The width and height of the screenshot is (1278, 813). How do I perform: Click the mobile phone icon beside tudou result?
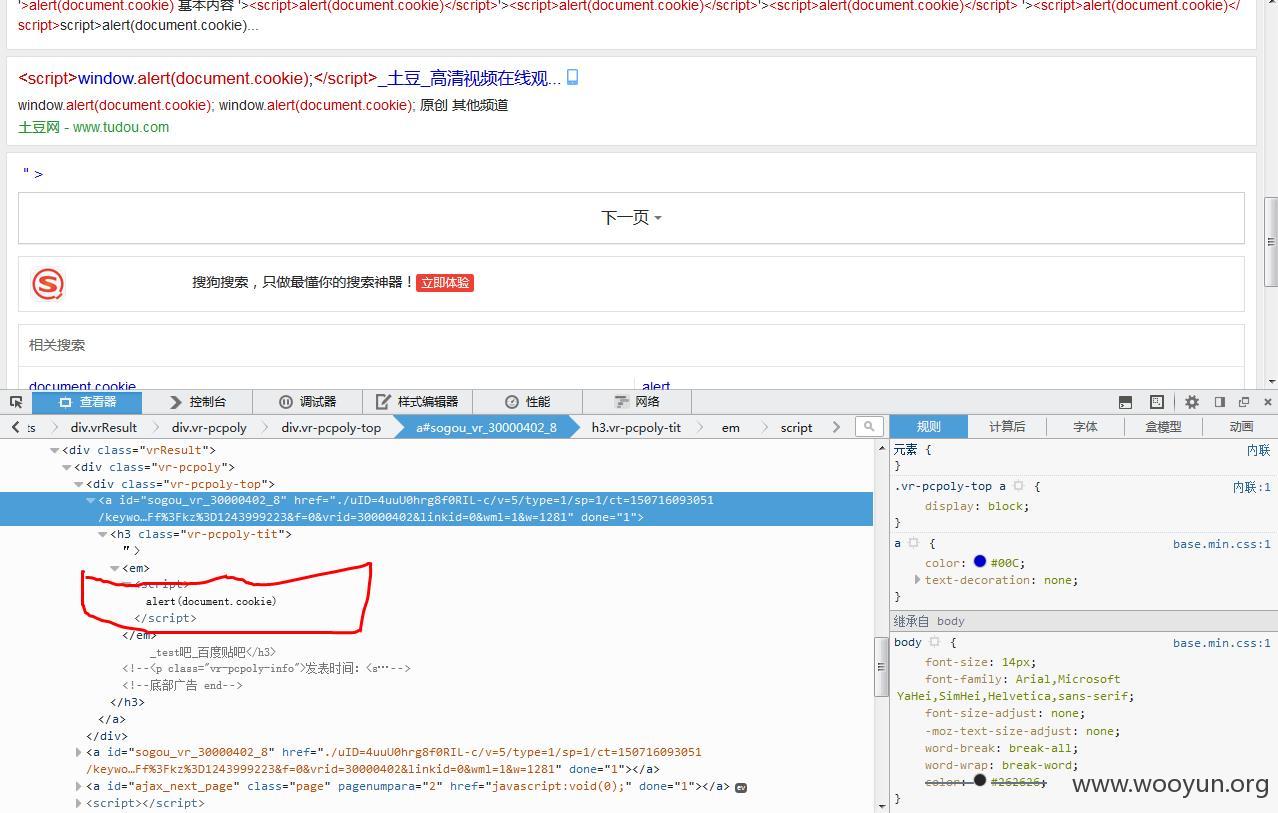tap(573, 77)
